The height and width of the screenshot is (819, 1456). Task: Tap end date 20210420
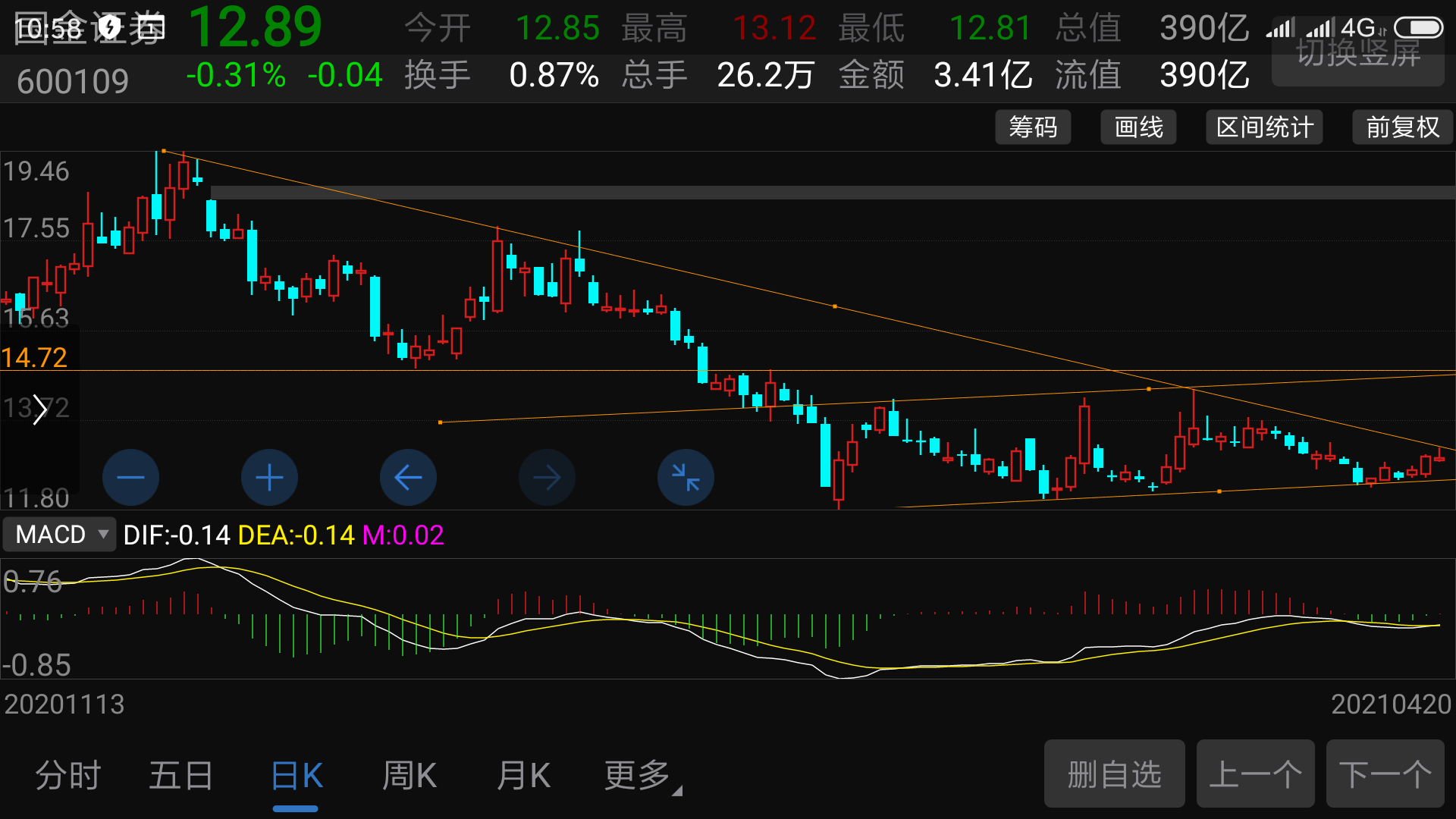[1392, 704]
